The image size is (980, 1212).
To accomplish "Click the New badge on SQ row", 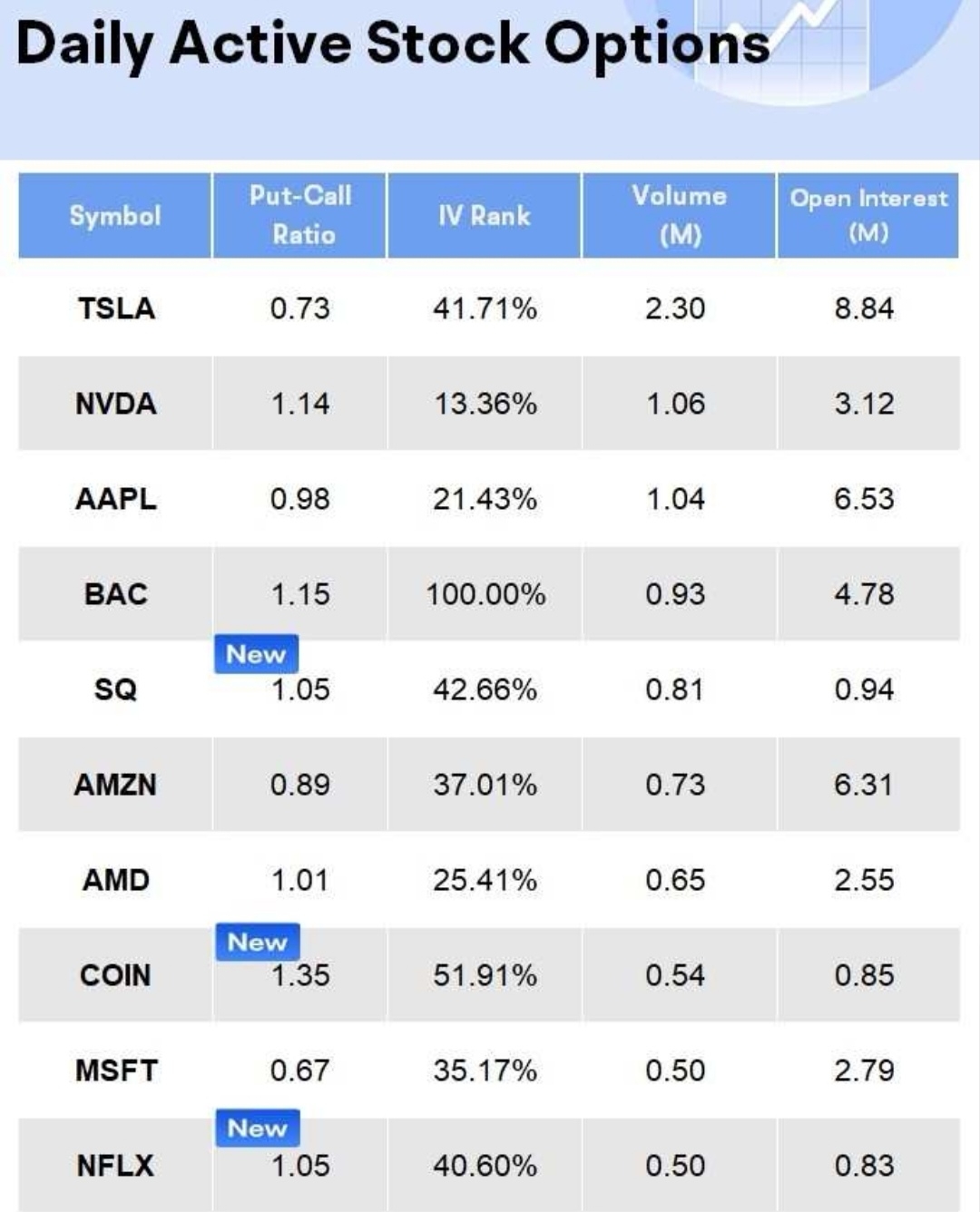I will click(x=256, y=654).
